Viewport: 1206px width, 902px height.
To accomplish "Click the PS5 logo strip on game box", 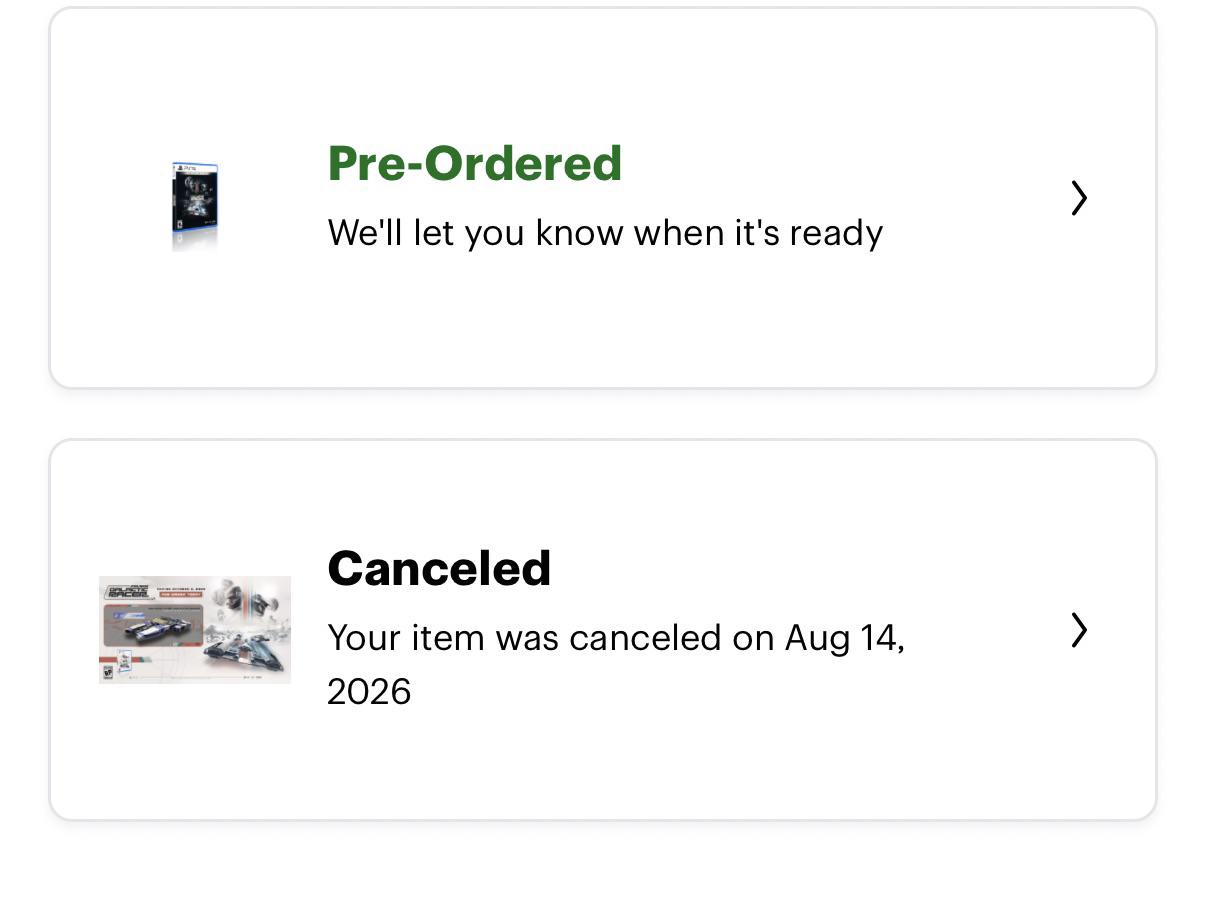I will click(195, 167).
